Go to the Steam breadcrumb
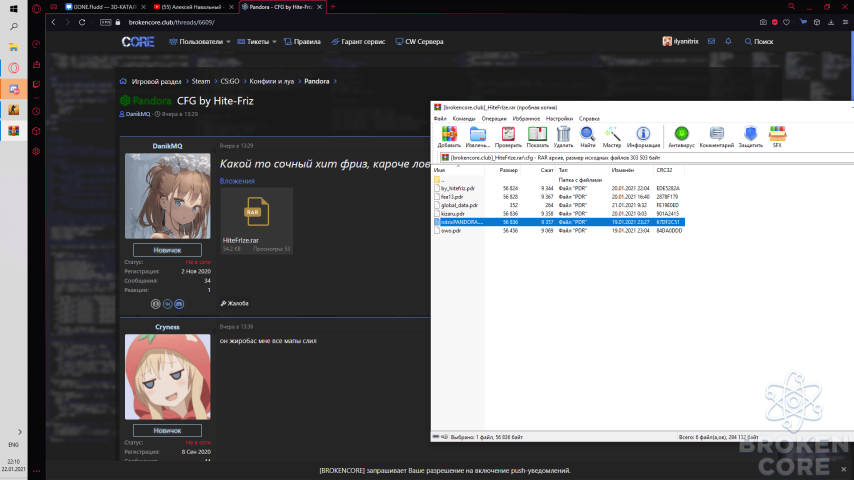 click(x=200, y=81)
